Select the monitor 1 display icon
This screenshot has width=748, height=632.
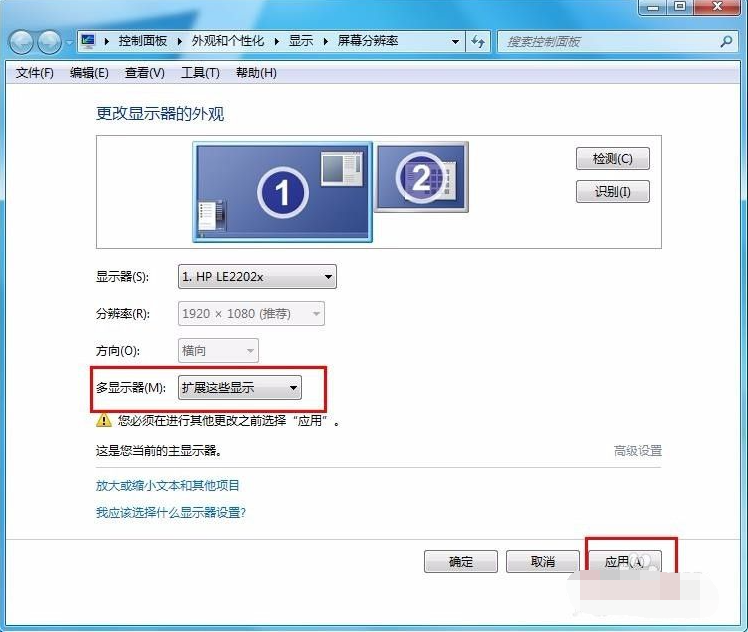click(282, 191)
